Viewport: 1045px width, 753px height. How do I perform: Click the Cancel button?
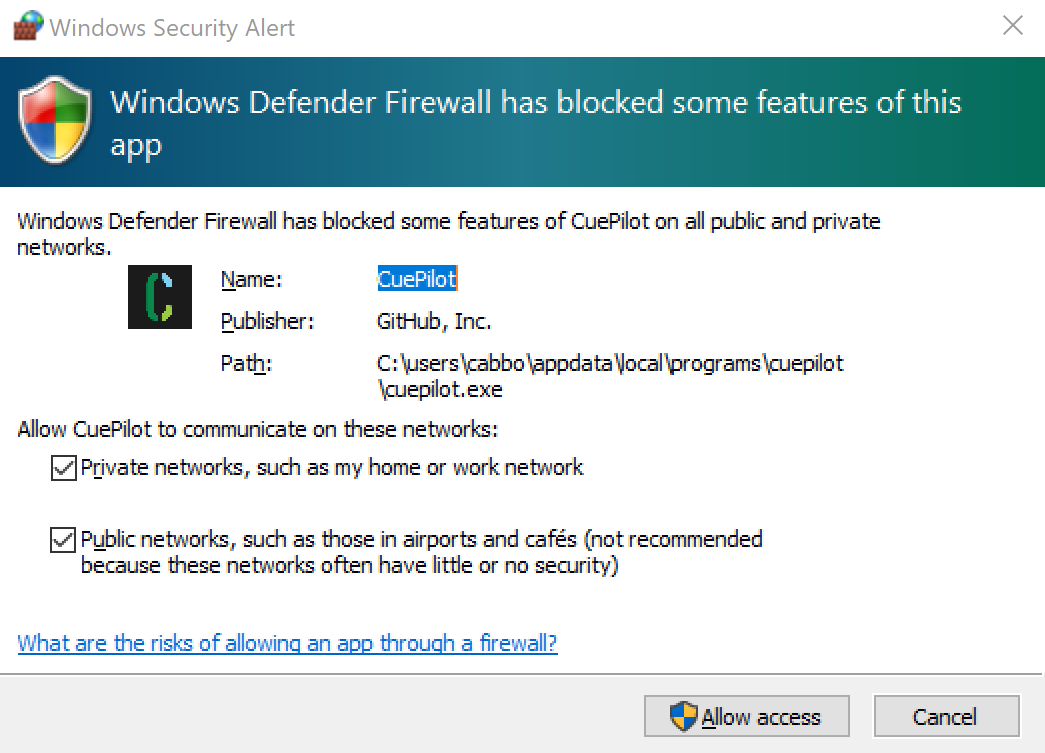pos(945,716)
